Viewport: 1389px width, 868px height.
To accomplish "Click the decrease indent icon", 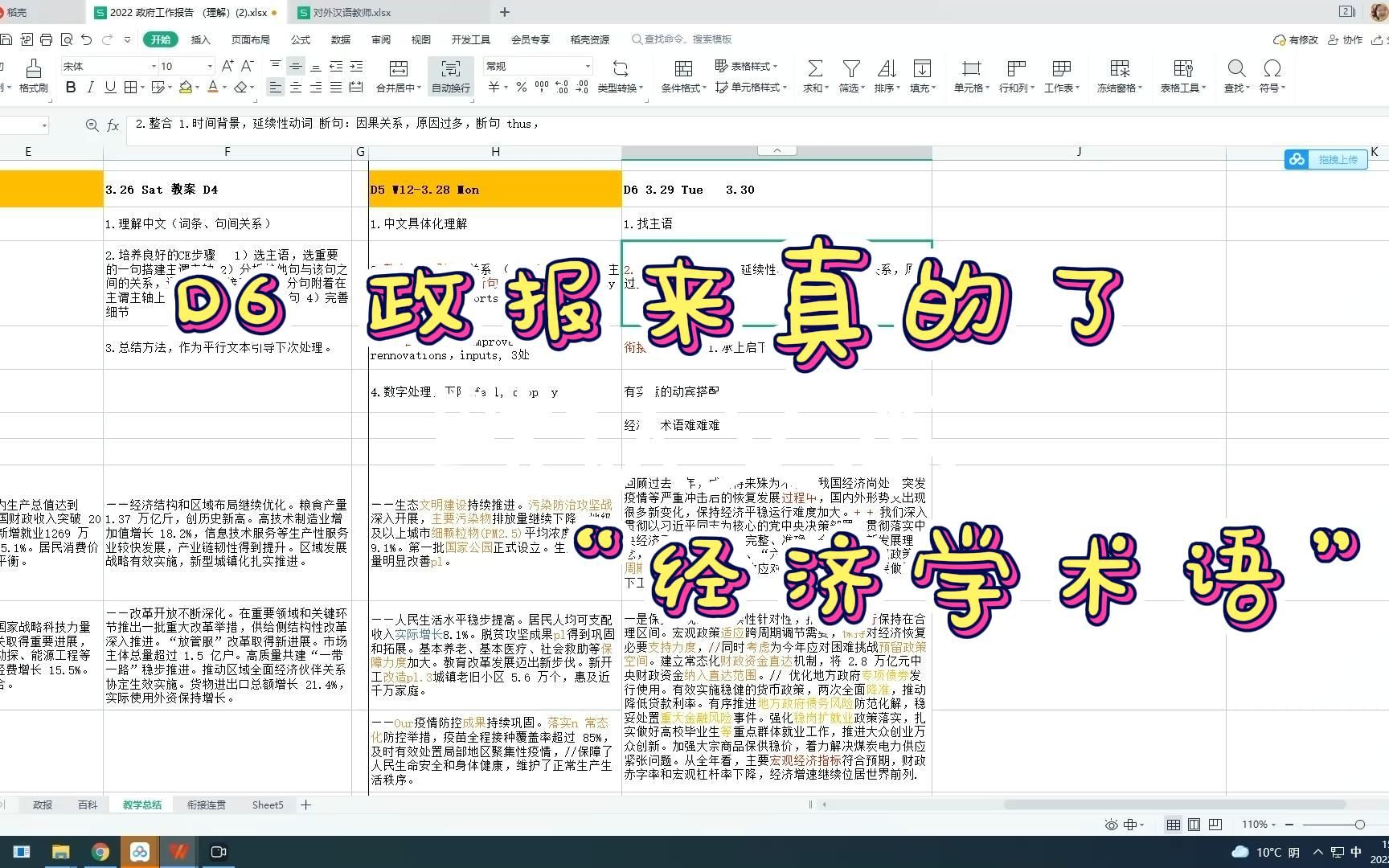I will 336,66.
